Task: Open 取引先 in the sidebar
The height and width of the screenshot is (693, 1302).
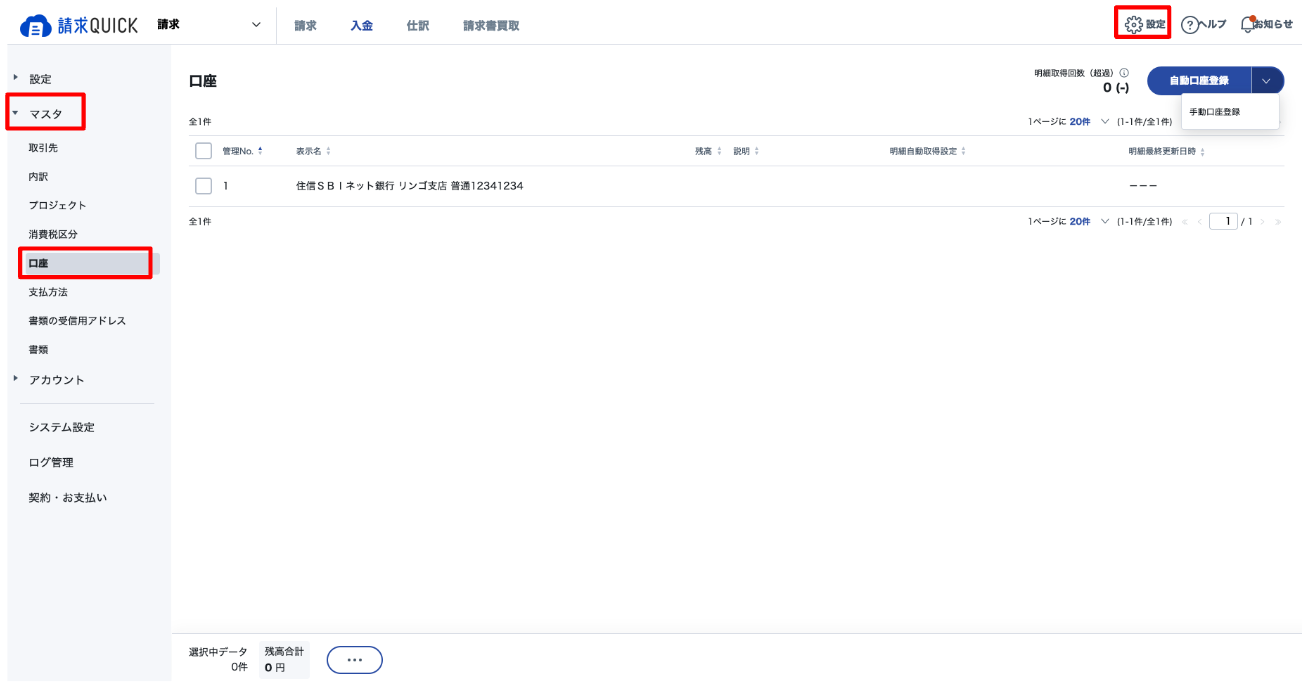Action: [43, 148]
